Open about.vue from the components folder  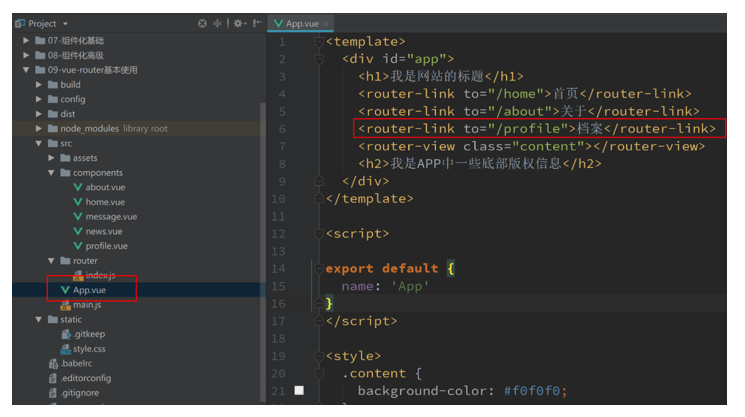coord(105,187)
